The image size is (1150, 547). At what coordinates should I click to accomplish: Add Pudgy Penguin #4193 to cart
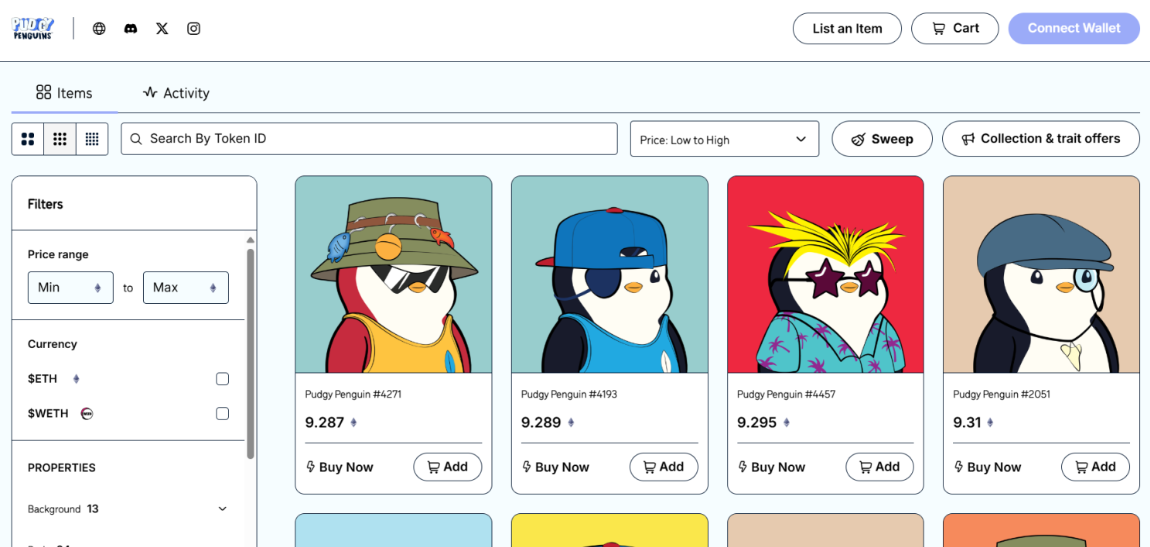tap(664, 467)
